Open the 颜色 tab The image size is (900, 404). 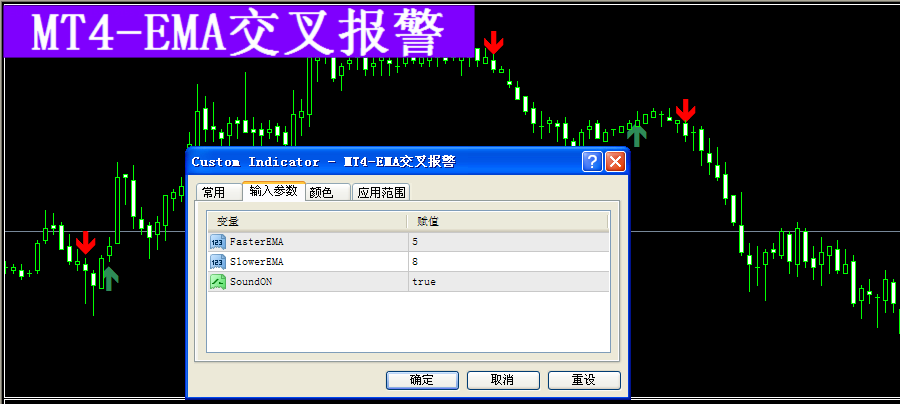pyautogui.click(x=328, y=192)
